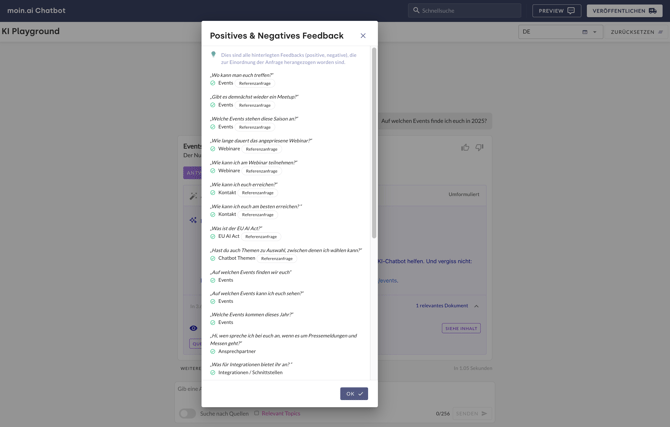Click the lightbulb hint icon
Image resolution: width=670 pixels, height=427 pixels.
tap(213, 55)
